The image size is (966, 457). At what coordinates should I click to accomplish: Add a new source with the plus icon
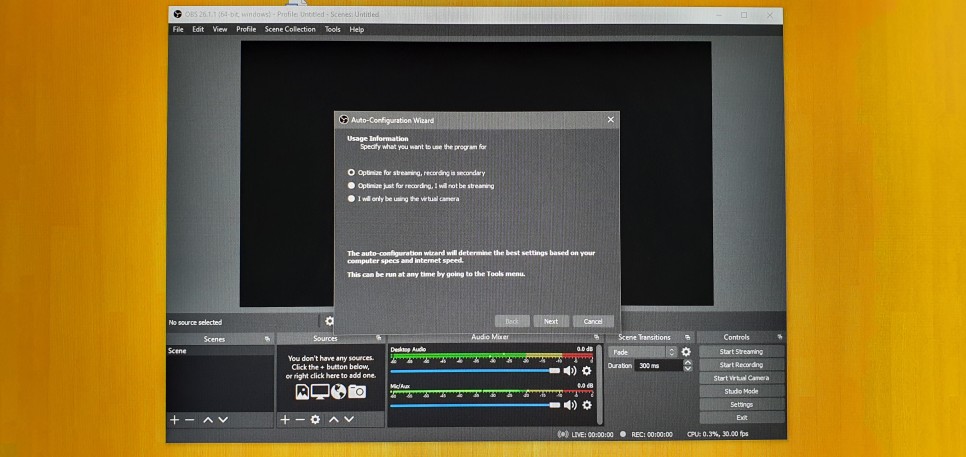click(x=285, y=419)
